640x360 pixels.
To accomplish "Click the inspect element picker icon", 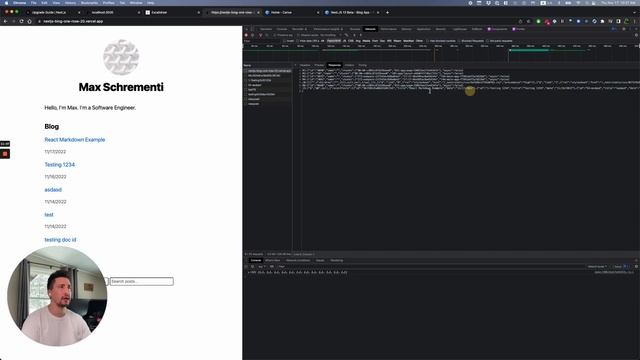I will tap(247, 29).
